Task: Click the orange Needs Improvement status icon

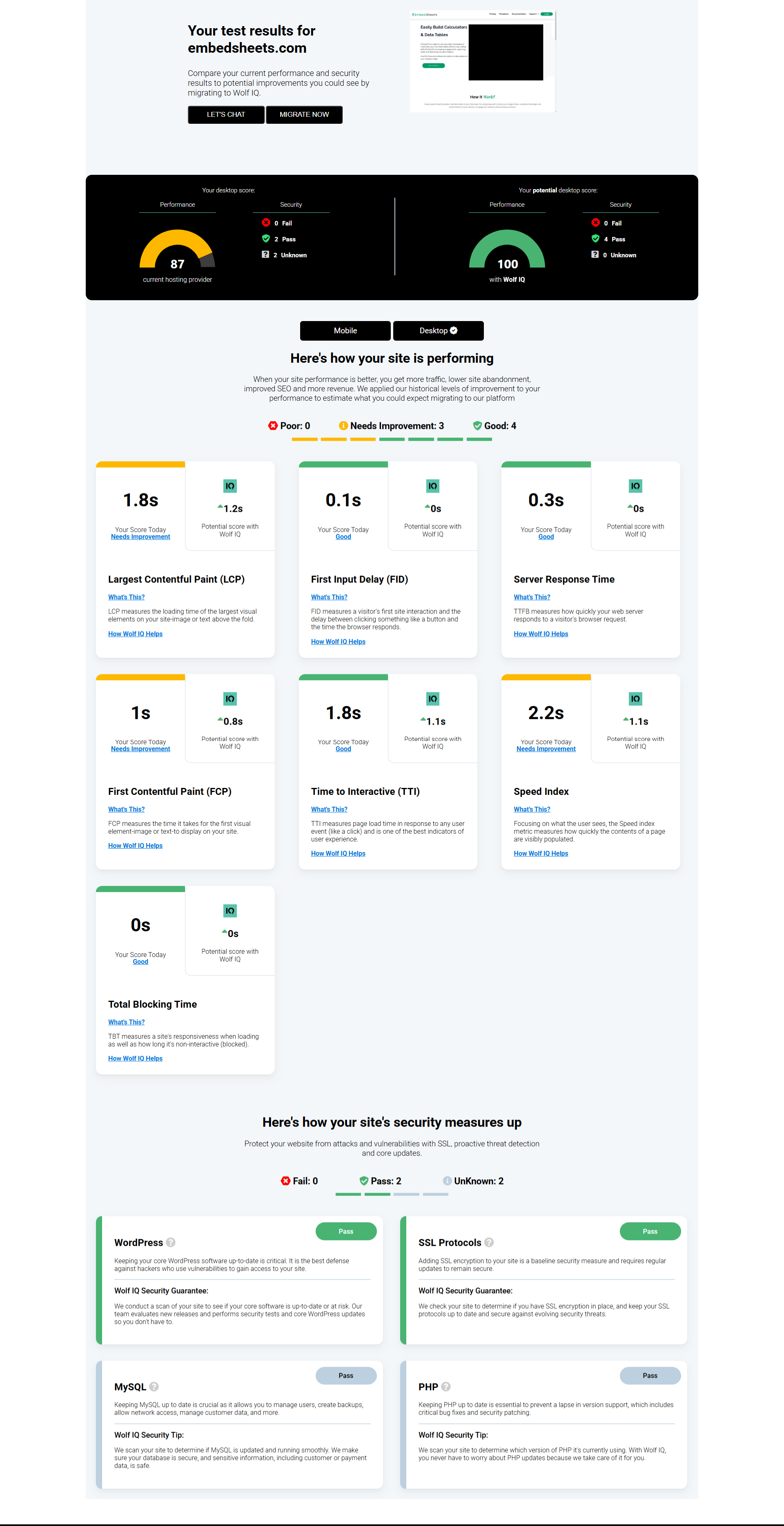Action: point(343,425)
